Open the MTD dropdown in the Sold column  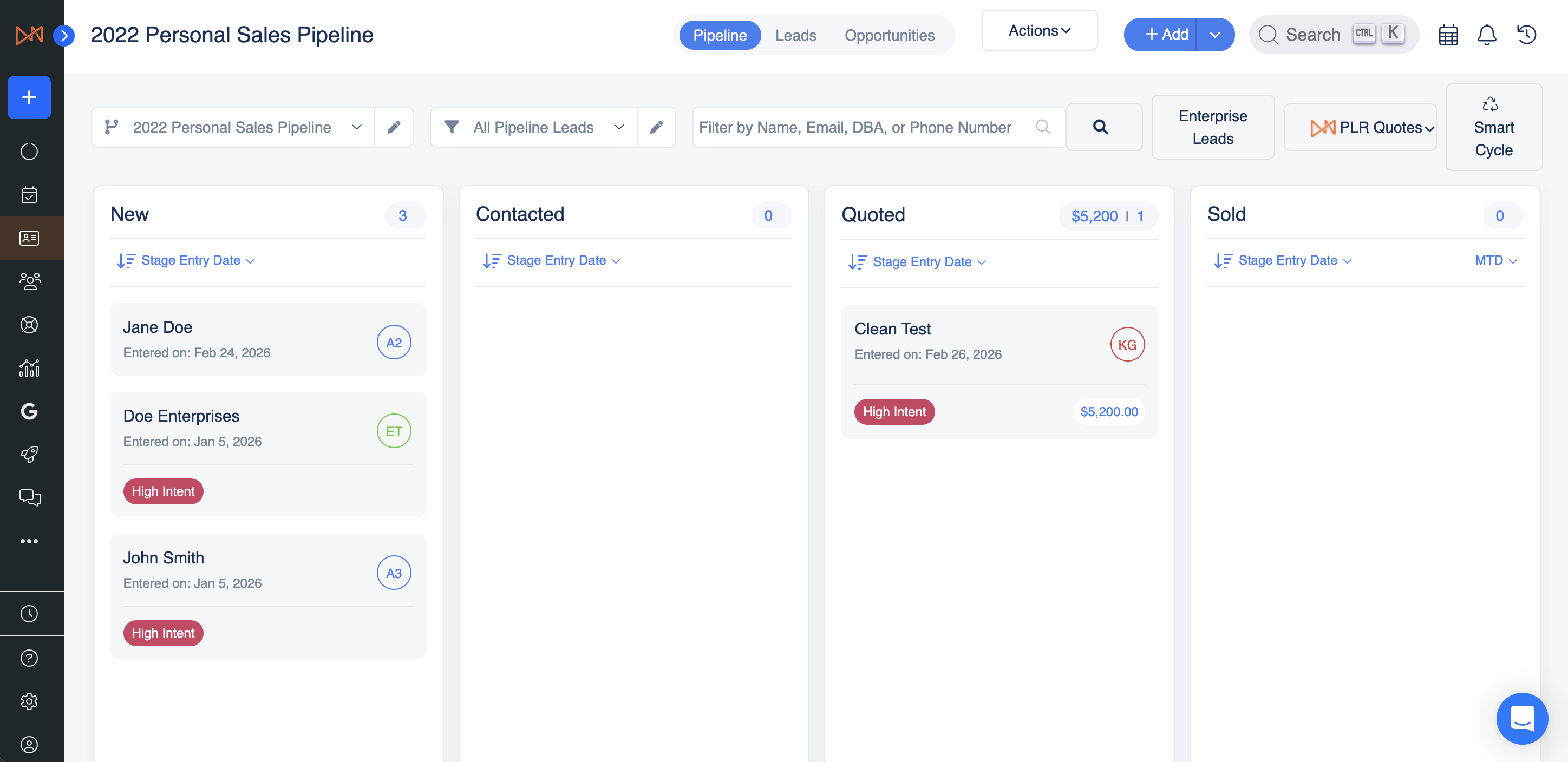pyautogui.click(x=1495, y=260)
